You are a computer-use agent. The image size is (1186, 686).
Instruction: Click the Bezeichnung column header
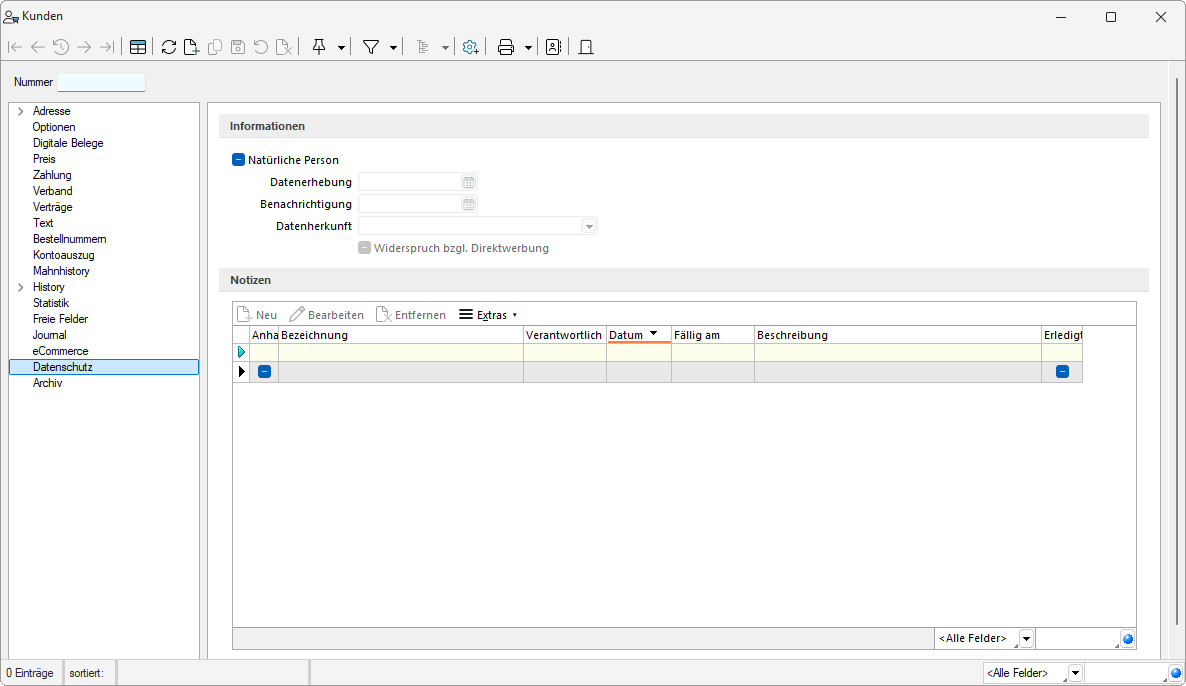(401, 335)
